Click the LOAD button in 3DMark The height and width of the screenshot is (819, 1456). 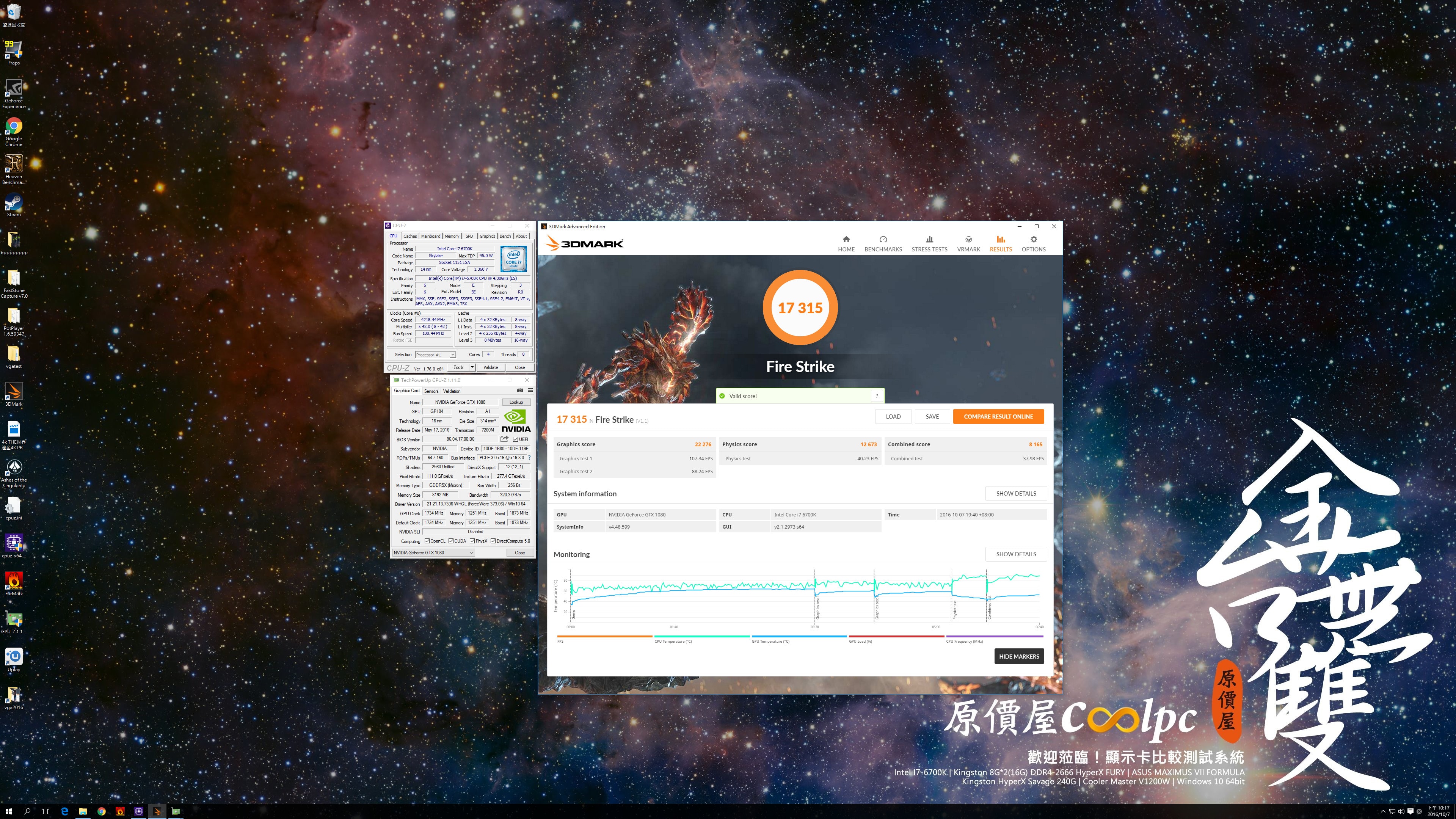(893, 417)
